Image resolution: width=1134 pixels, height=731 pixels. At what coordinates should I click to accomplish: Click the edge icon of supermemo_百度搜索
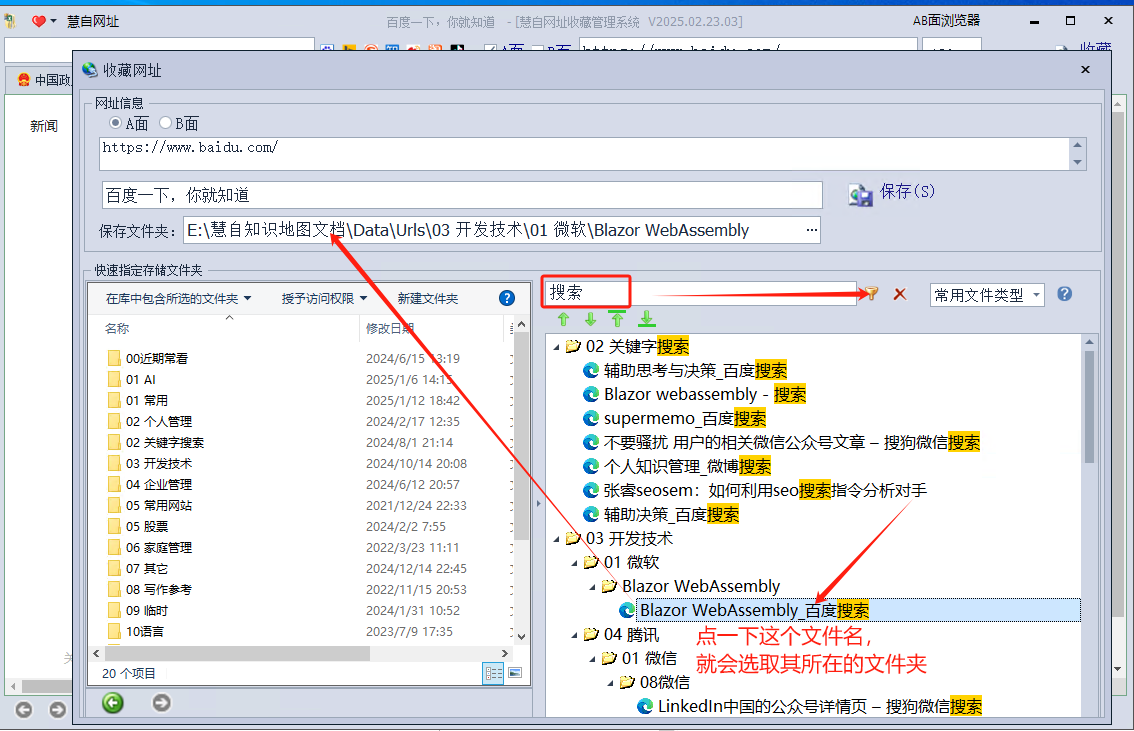coord(591,419)
